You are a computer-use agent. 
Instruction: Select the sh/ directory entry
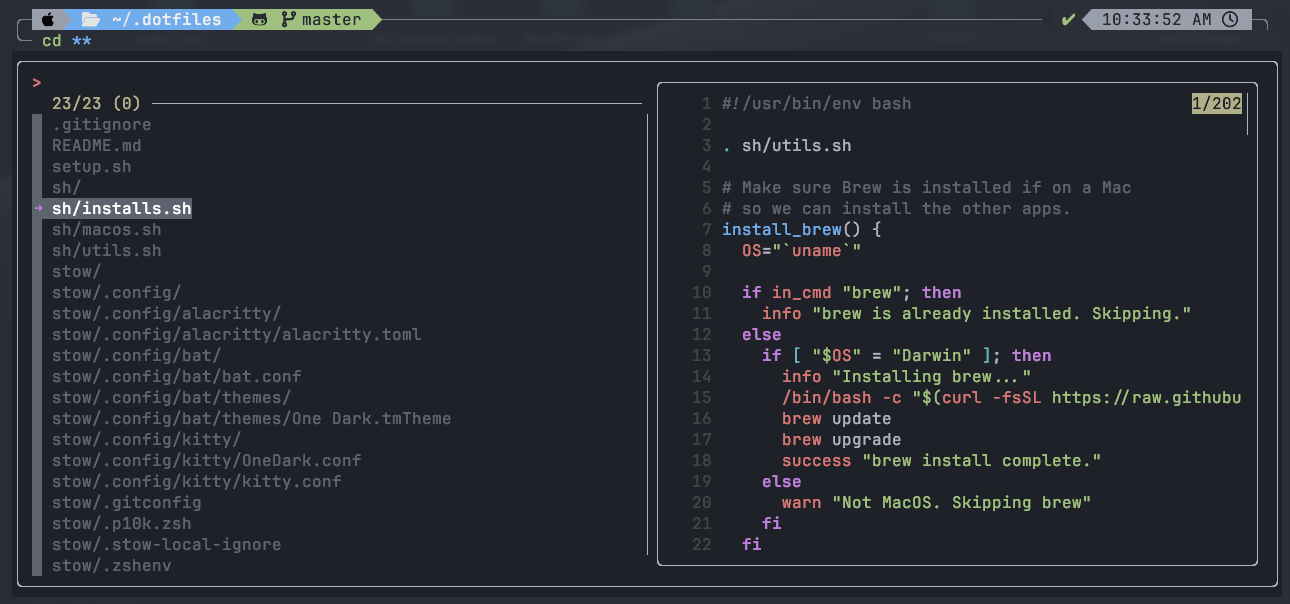67,187
